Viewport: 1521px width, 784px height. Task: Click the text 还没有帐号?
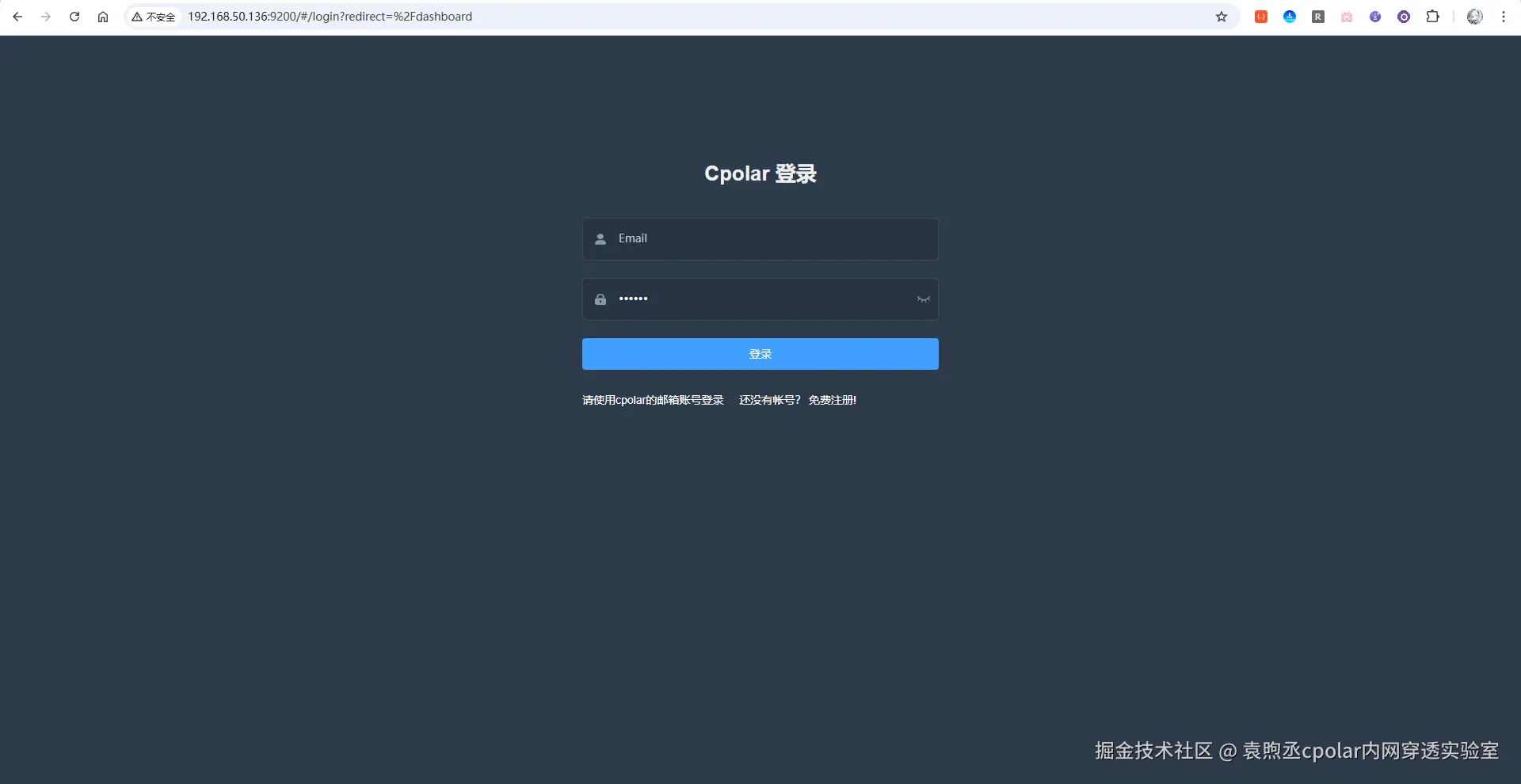tap(770, 400)
